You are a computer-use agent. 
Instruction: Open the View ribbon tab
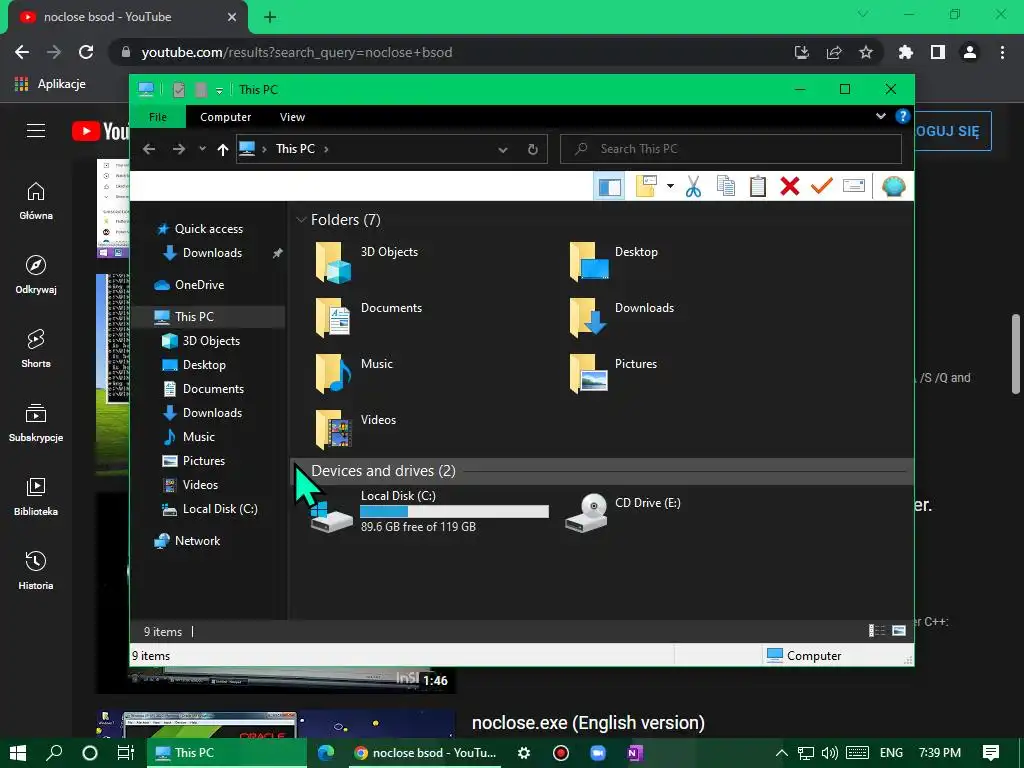coord(292,117)
